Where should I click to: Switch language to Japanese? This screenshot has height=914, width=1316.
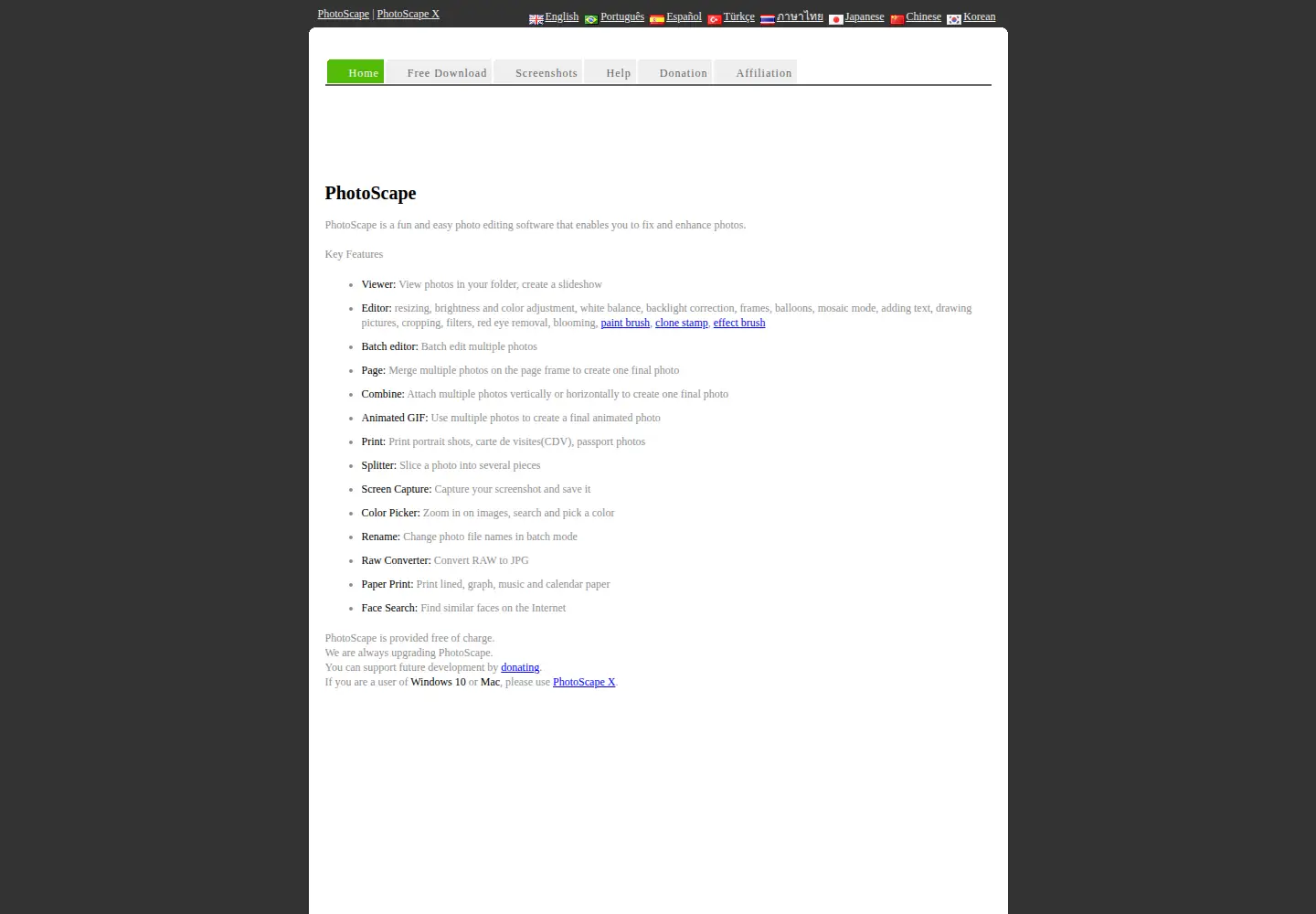(865, 16)
